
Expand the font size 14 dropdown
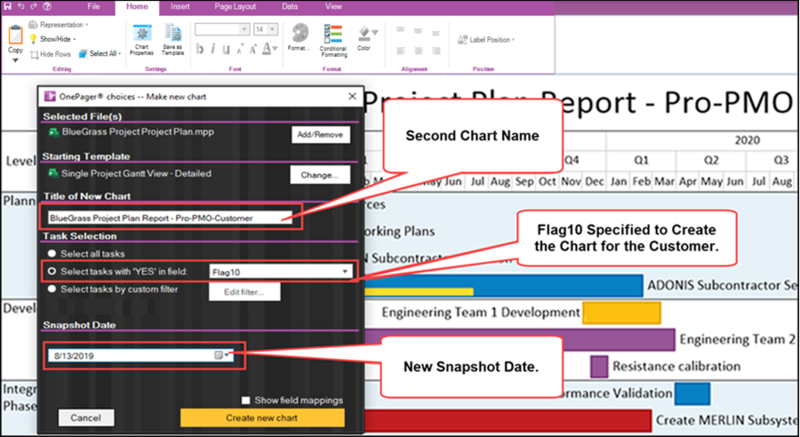[x=272, y=29]
